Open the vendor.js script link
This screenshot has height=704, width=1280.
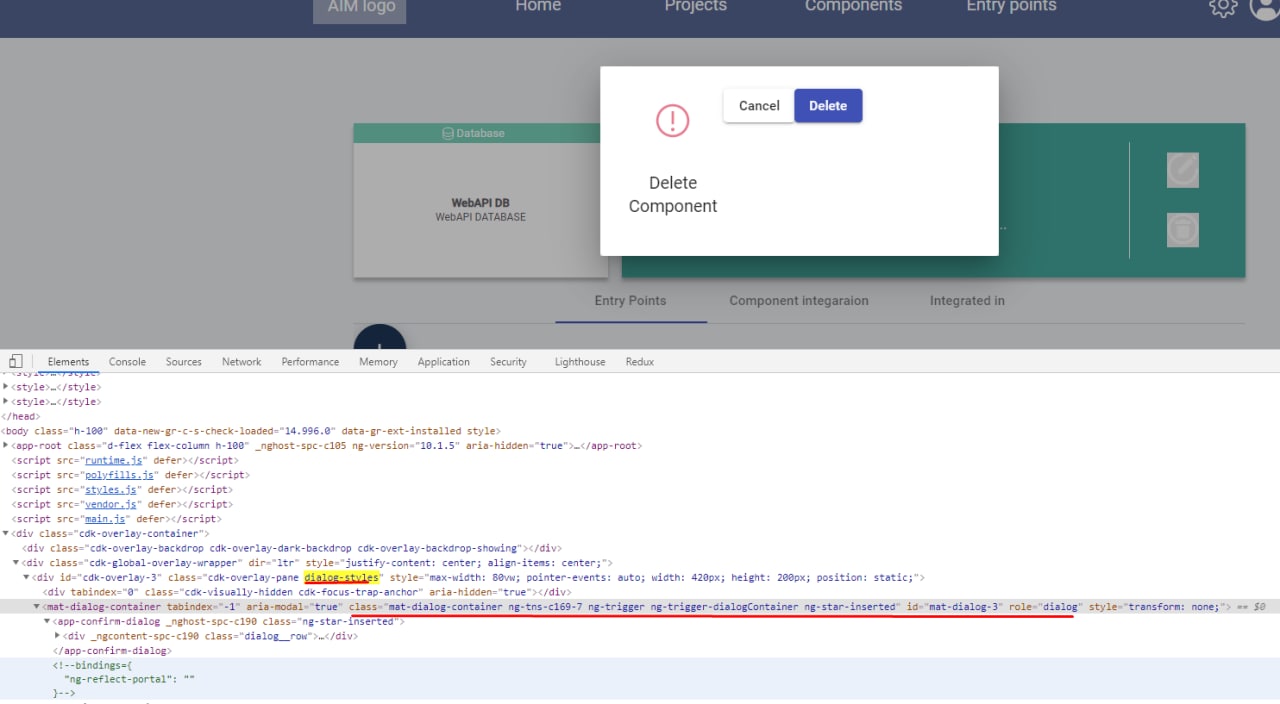(111, 505)
